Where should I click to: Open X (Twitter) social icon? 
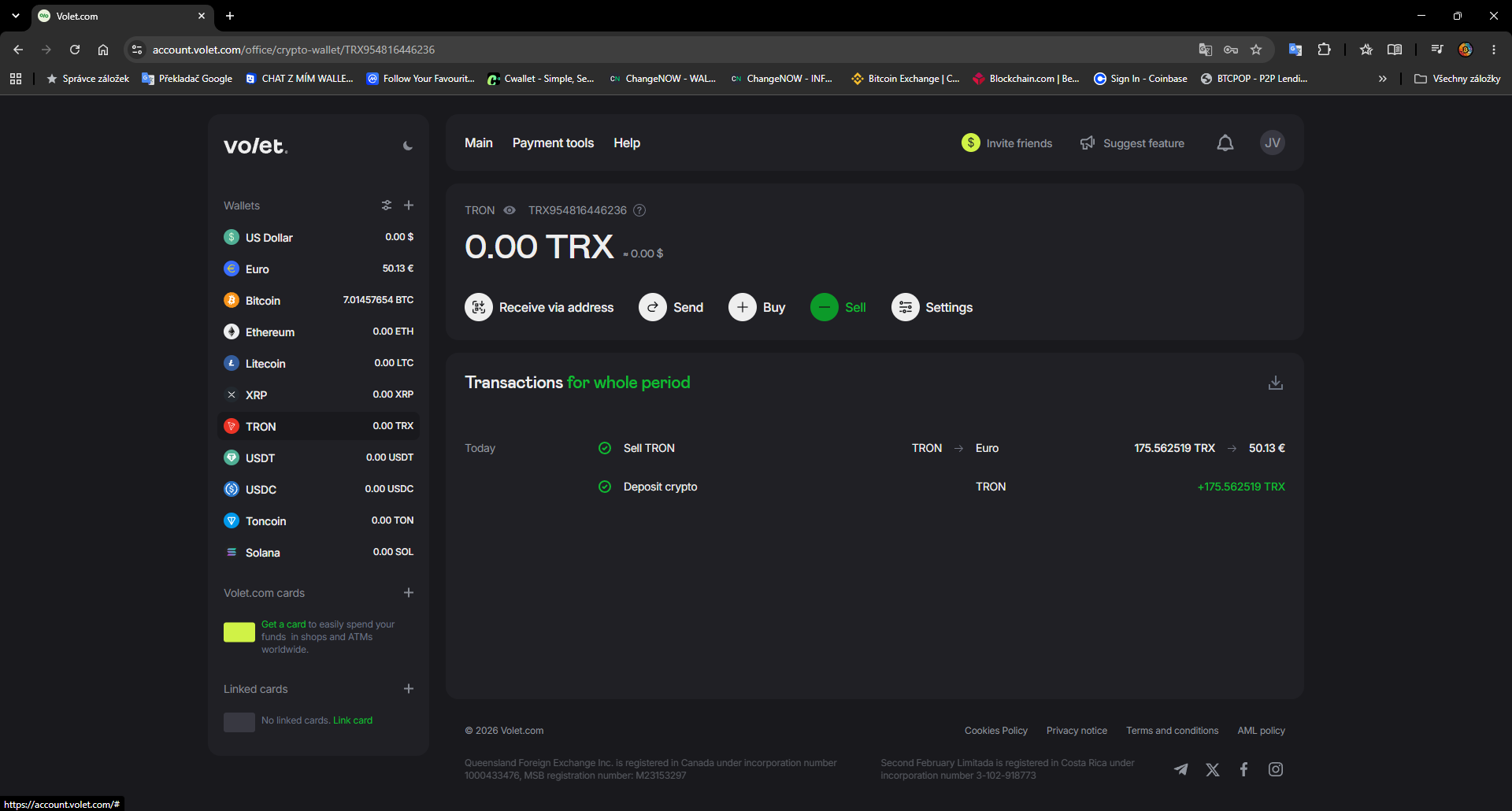(x=1213, y=769)
